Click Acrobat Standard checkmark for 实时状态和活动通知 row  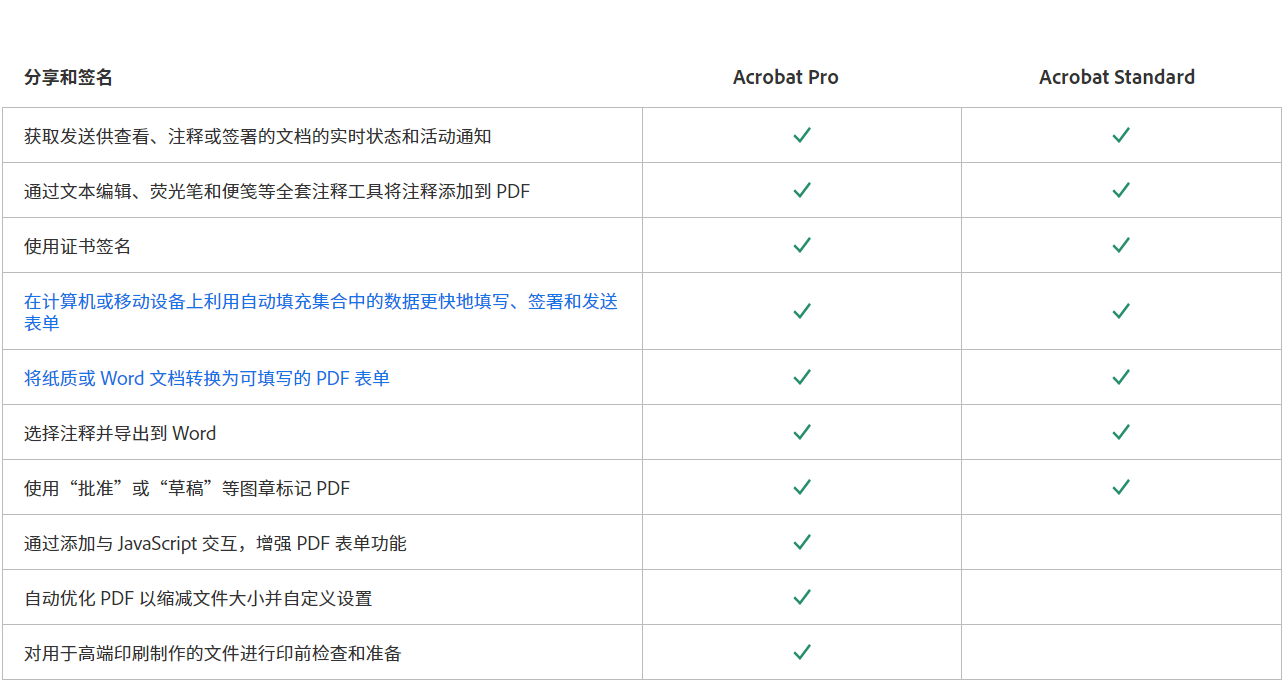tap(1121, 135)
